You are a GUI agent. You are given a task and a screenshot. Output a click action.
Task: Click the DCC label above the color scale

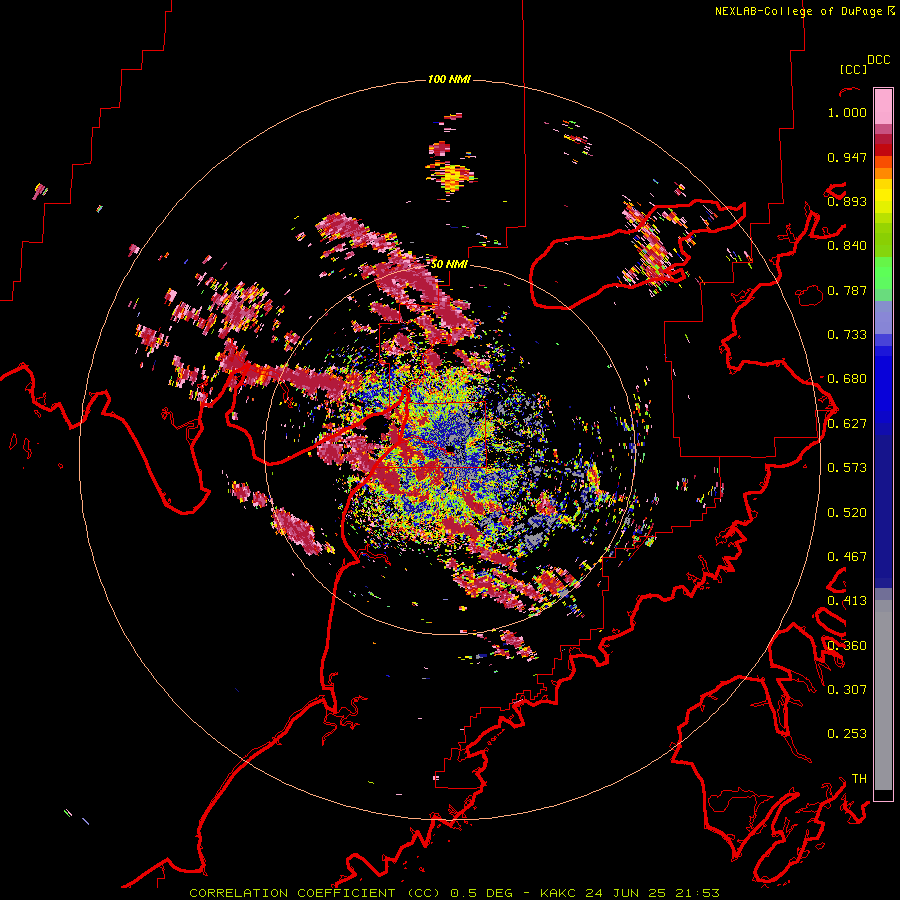point(879,60)
